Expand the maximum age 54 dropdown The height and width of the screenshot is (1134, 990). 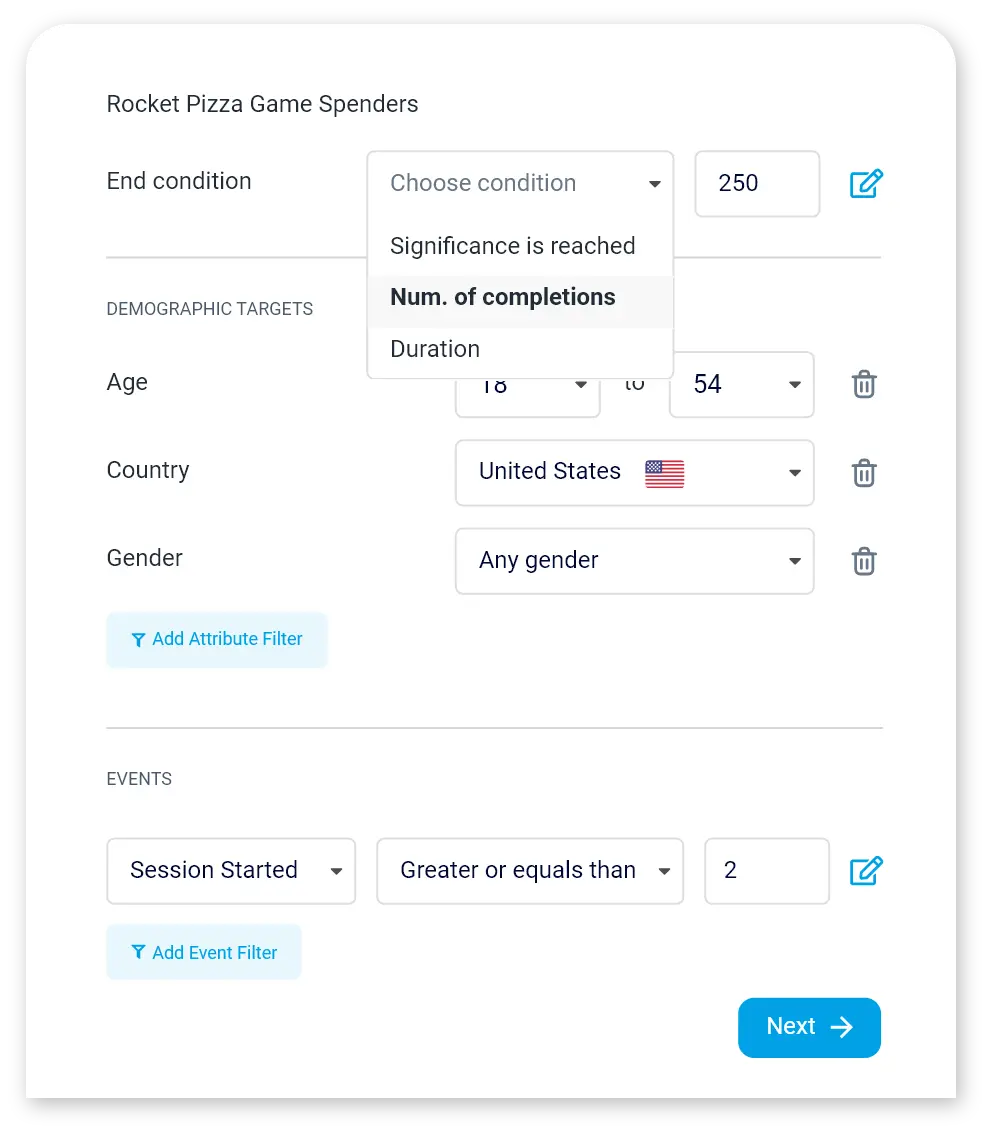[741, 385]
